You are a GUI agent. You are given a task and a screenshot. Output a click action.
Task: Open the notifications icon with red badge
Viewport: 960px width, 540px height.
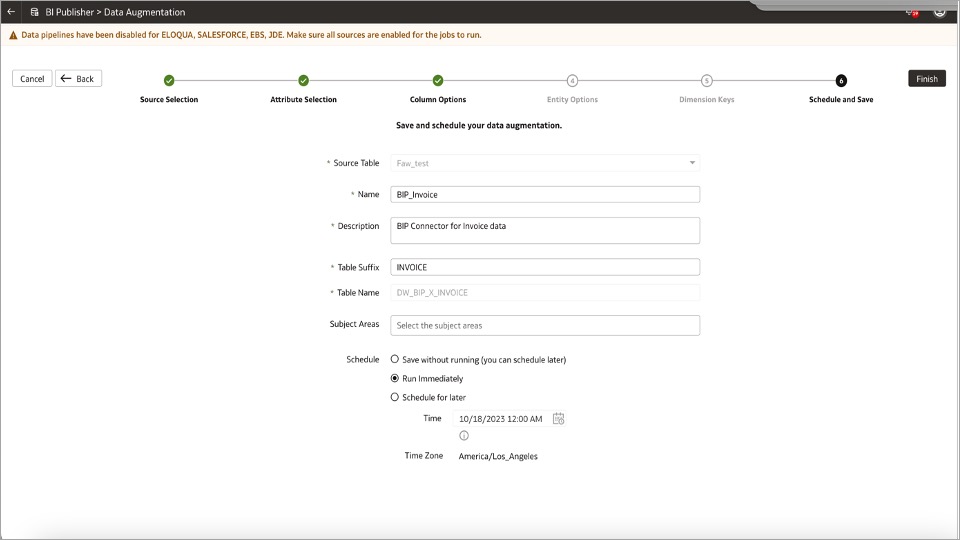pos(912,12)
